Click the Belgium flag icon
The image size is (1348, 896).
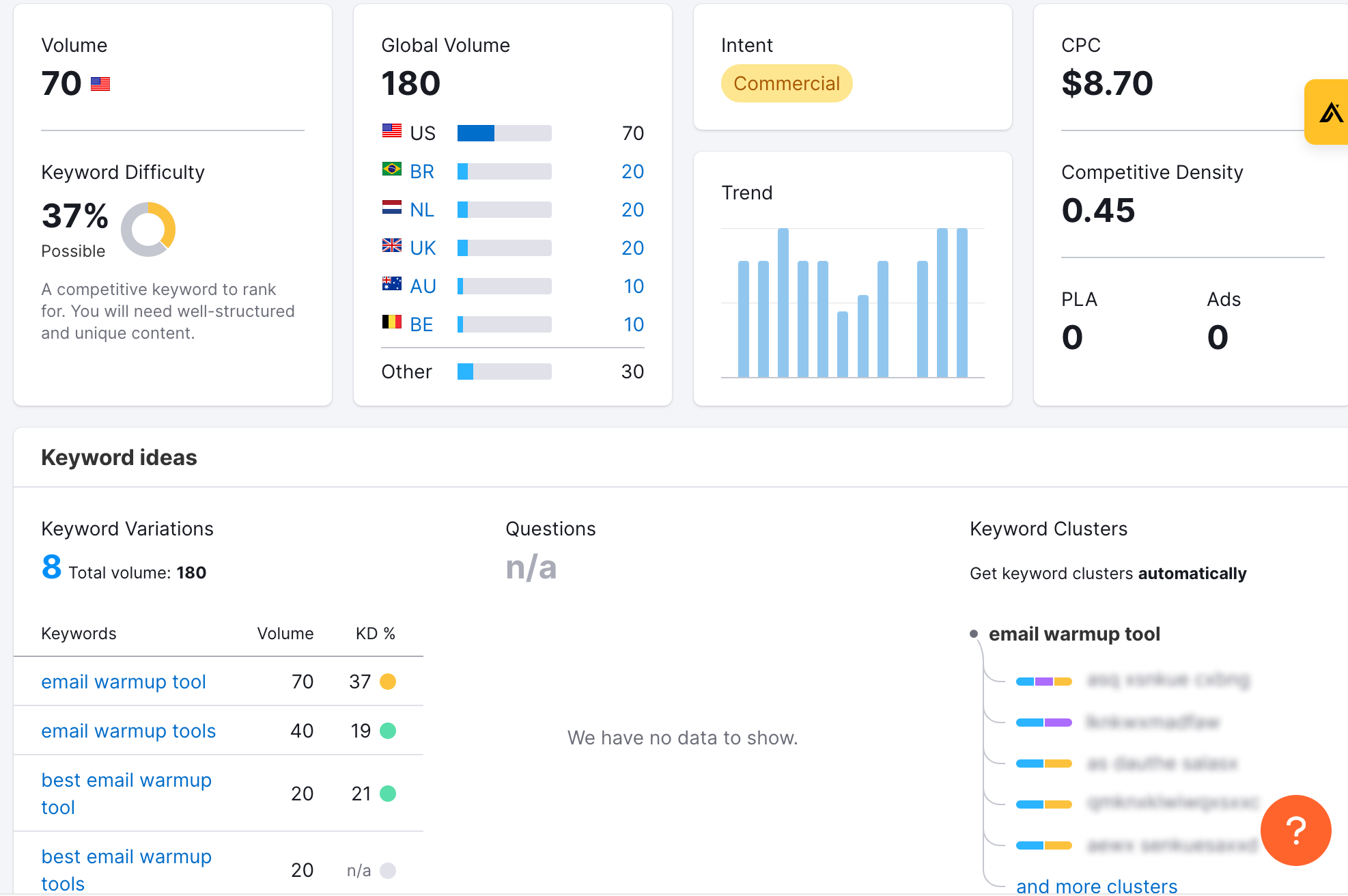[391, 322]
